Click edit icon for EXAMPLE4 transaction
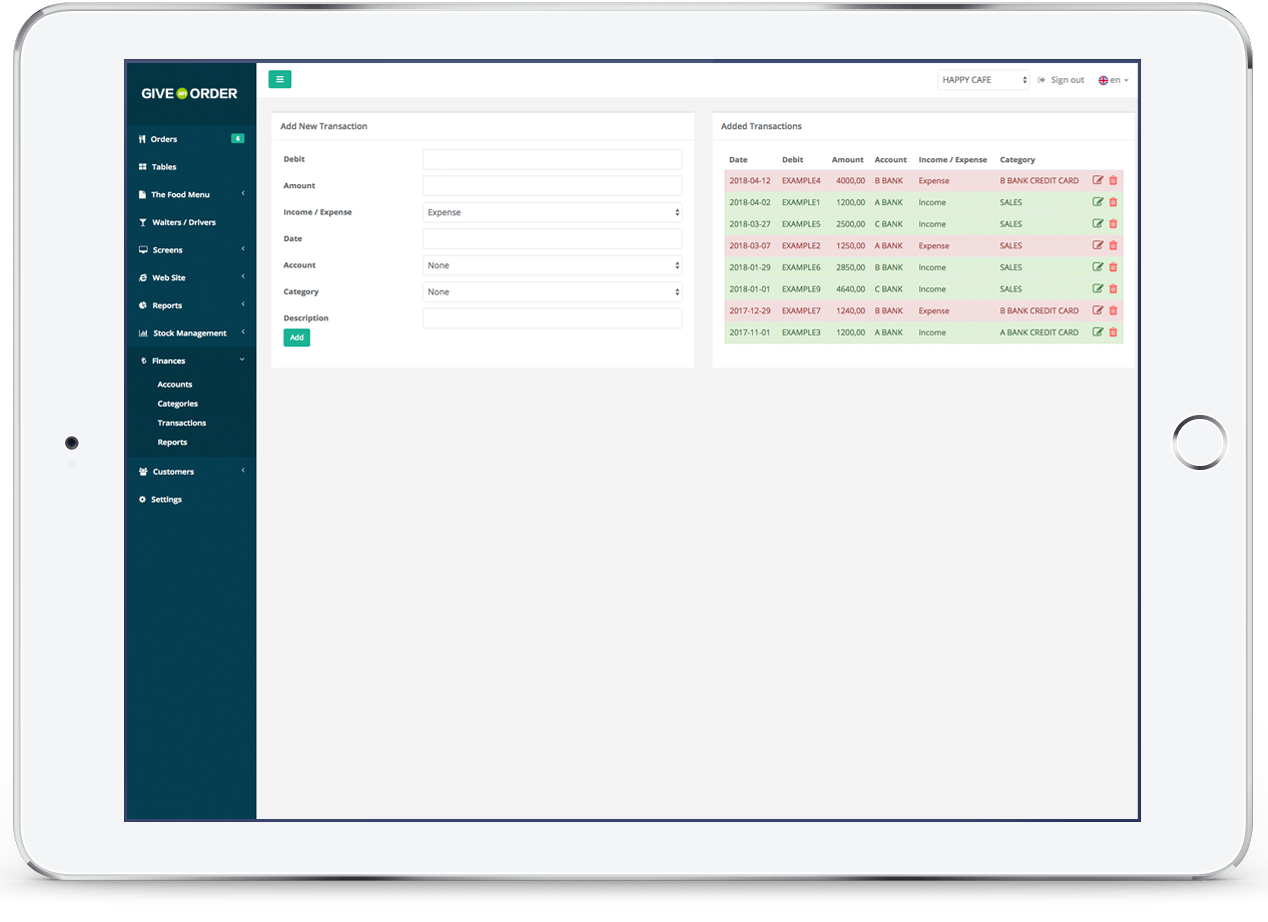This screenshot has height=922, width=1268. pyautogui.click(x=1098, y=181)
